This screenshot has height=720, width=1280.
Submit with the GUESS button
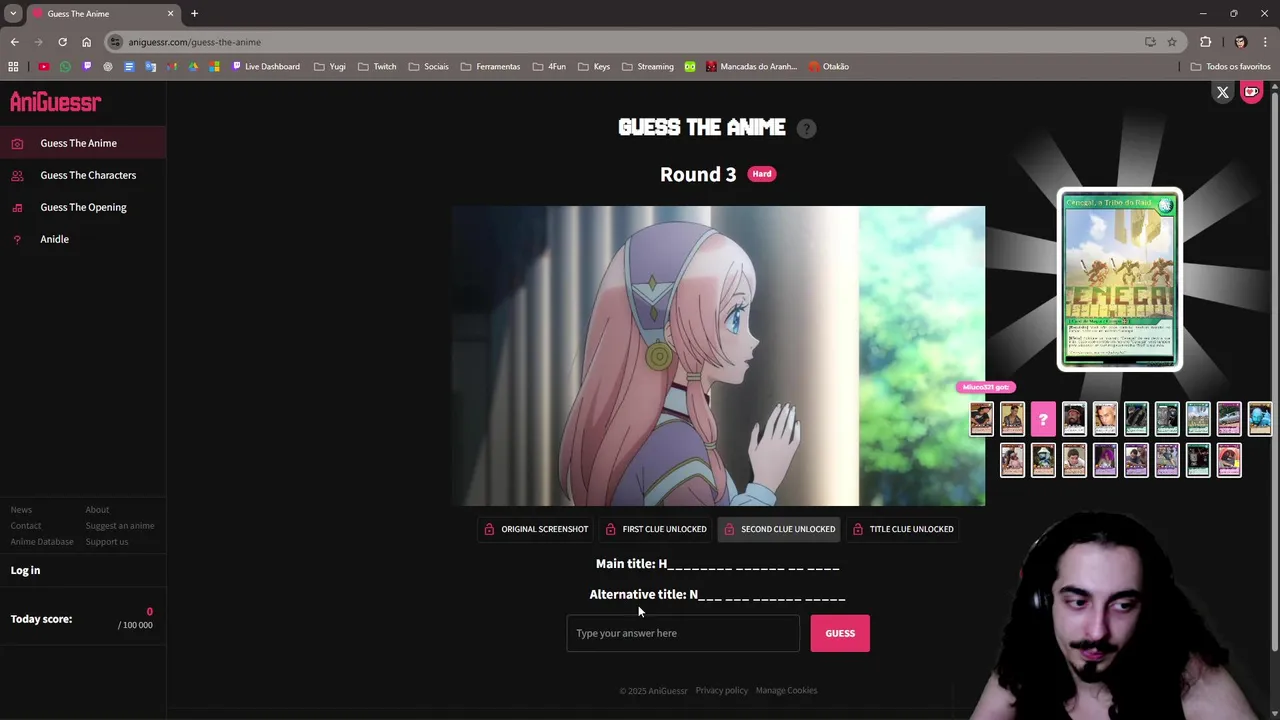point(840,633)
